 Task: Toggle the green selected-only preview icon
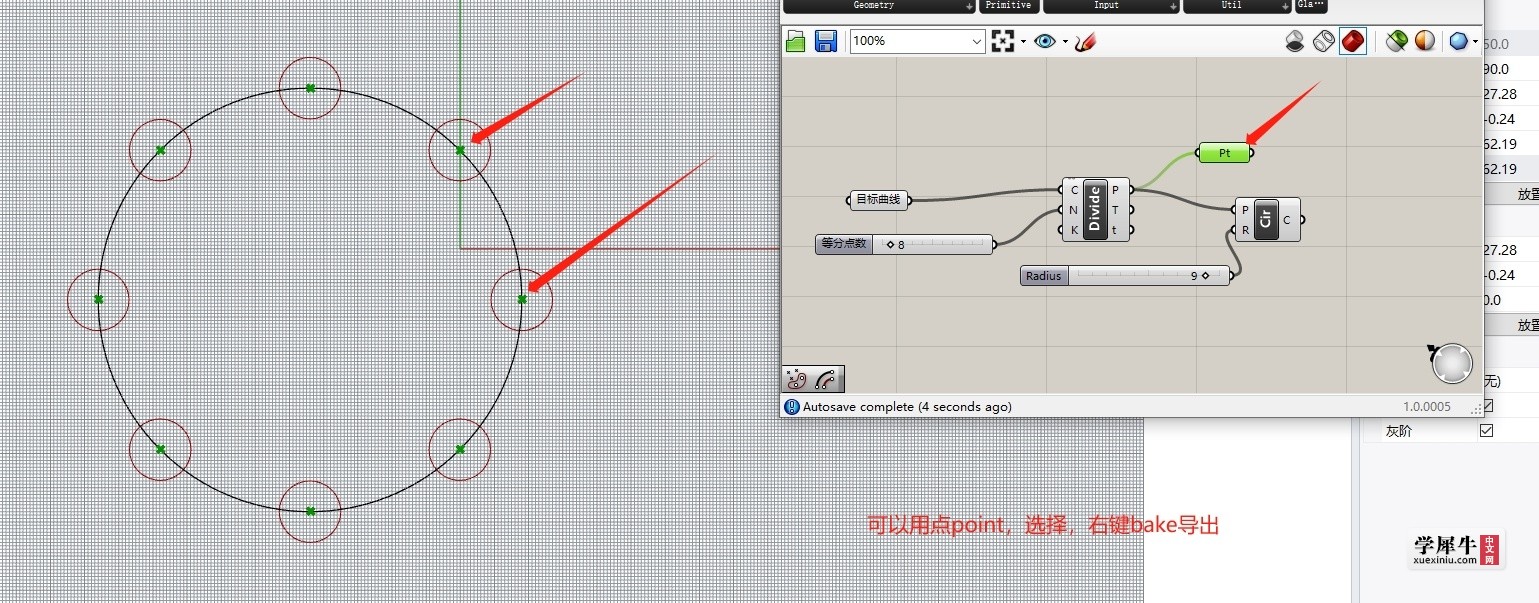point(1397,41)
